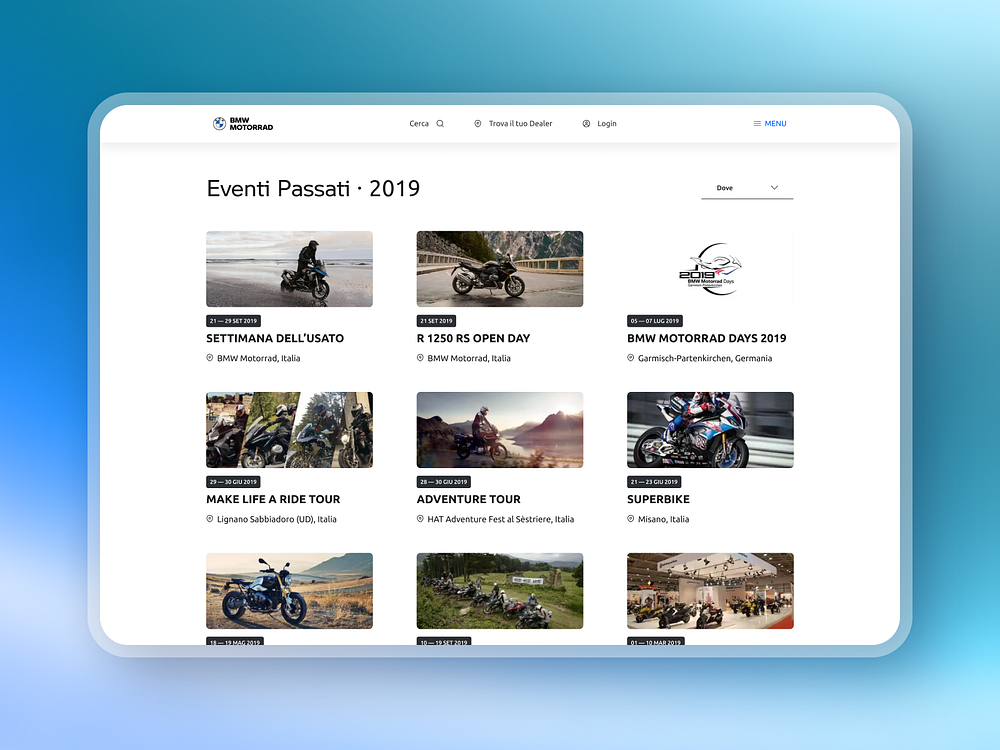Click the chevron arrow on the Dove selector
Image resolution: width=1000 pixels, height=750 pixels.
pos(774,186)
